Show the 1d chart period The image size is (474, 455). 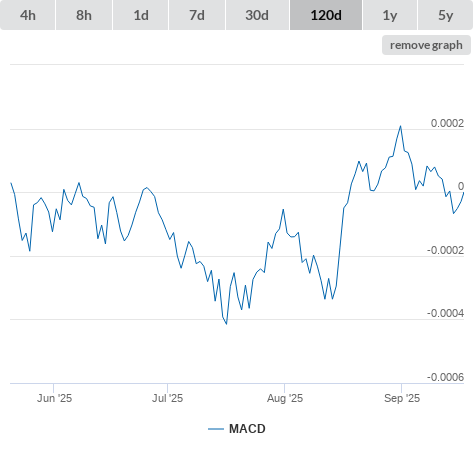(x=141, y=15)
